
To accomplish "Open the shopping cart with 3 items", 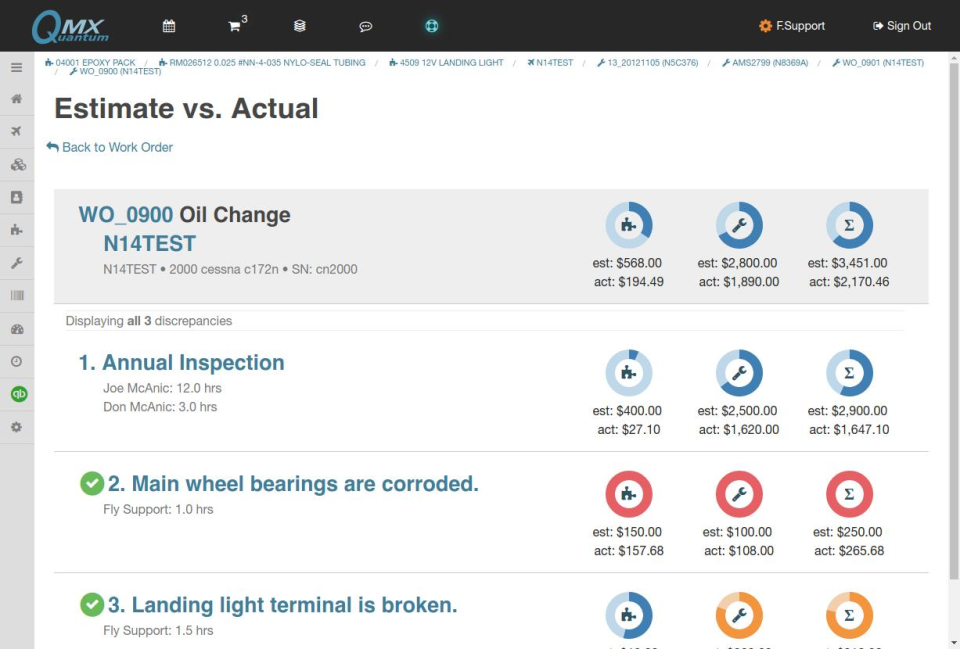I will click(x=236, y=26).
